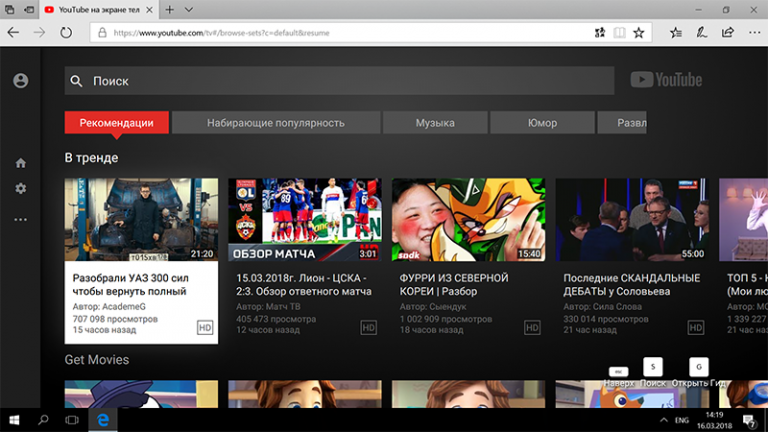The height and width of the screenshot is (432, 768).
Task: Click the Поиск search field
Action: point(340,81)
